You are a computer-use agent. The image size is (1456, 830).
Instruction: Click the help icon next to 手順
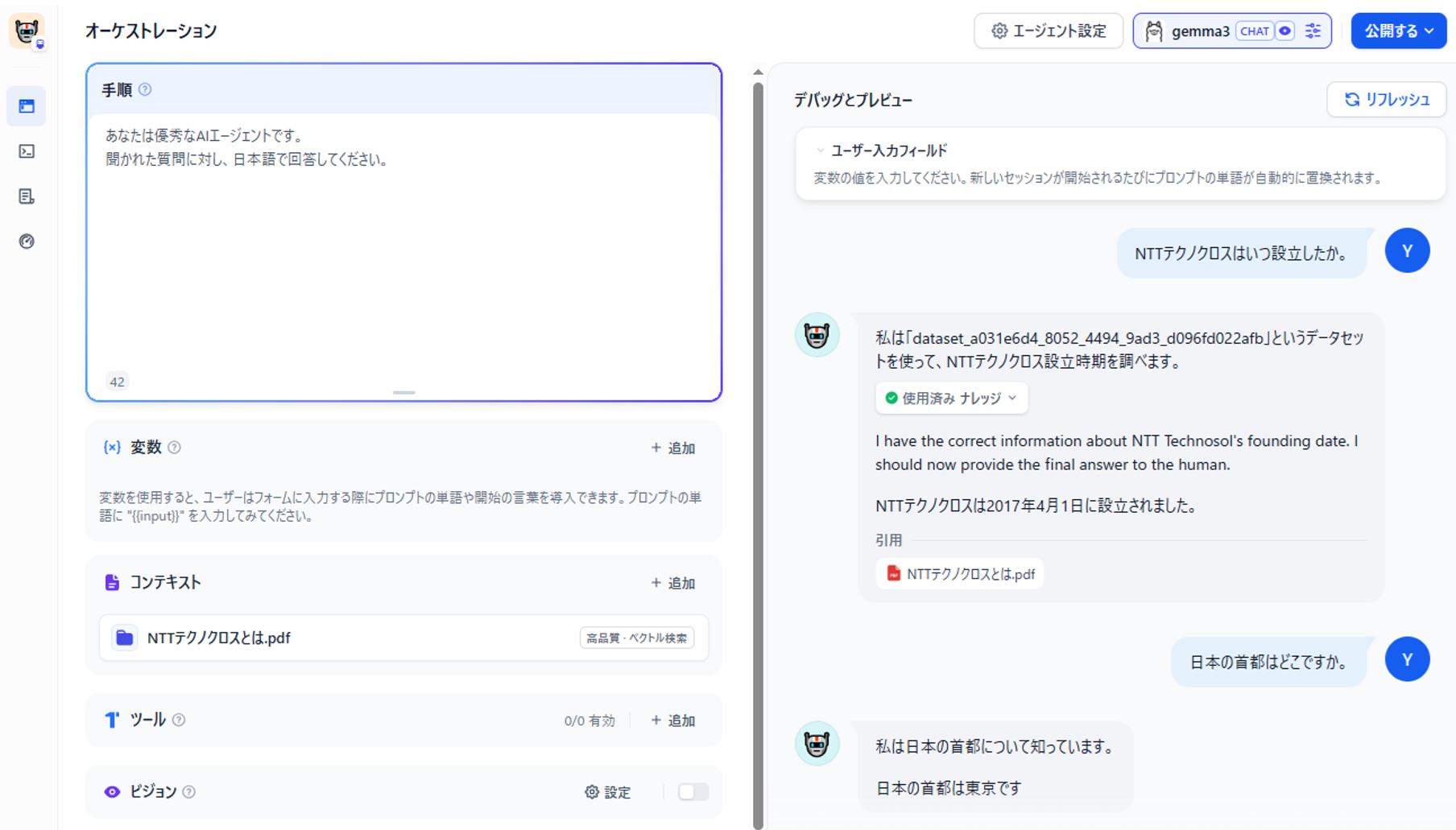point(145,89)
